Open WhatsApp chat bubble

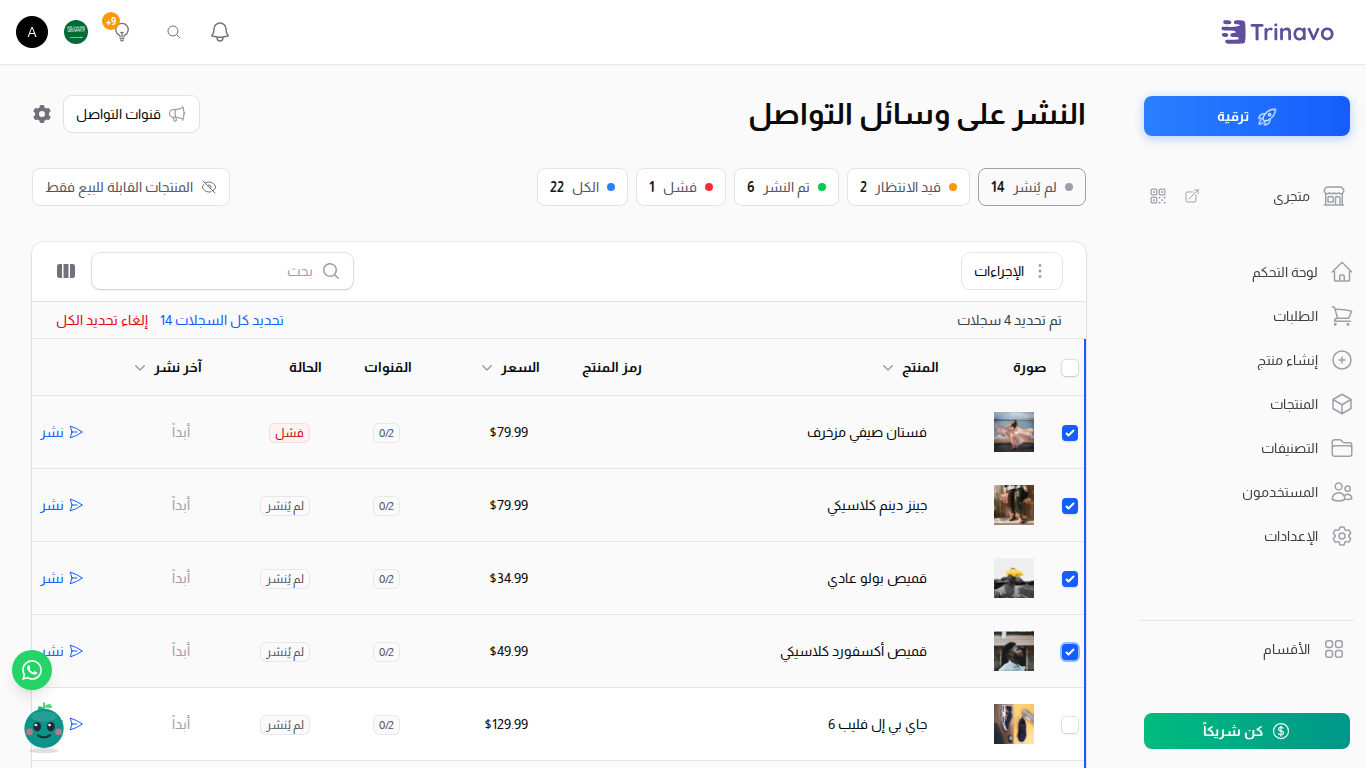pos(32,670)
